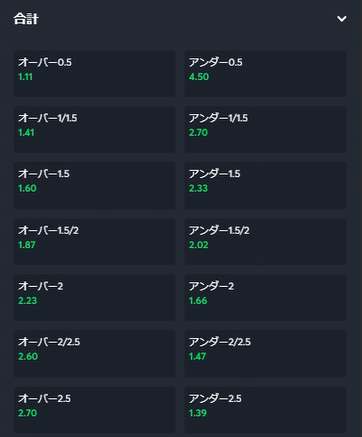
Task: Choose オーバー1.5 at 1.60
Action: [x=94, y=185]
